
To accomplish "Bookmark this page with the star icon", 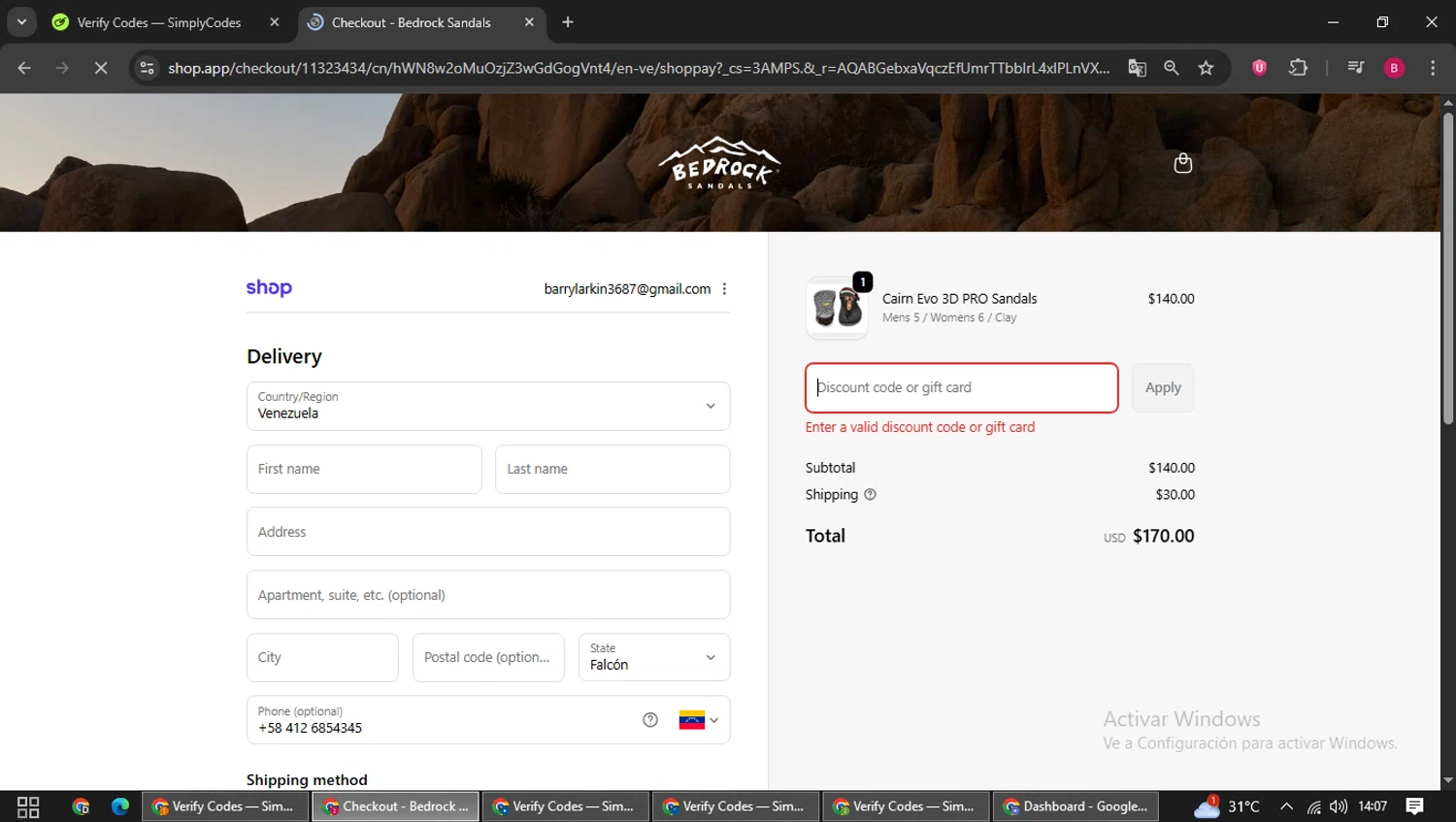I will click(x=1206, y=68).
